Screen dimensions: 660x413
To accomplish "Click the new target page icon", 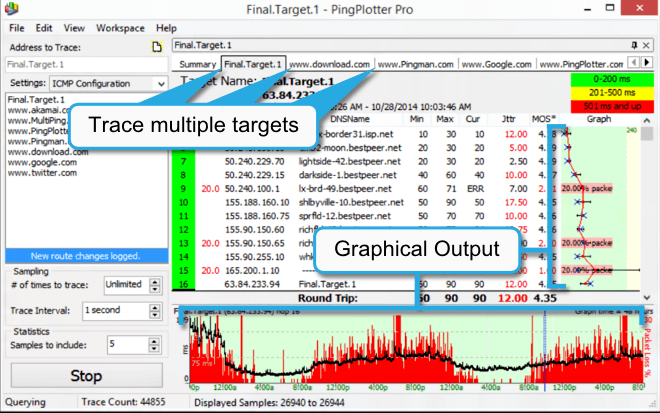I will (157, 47).
